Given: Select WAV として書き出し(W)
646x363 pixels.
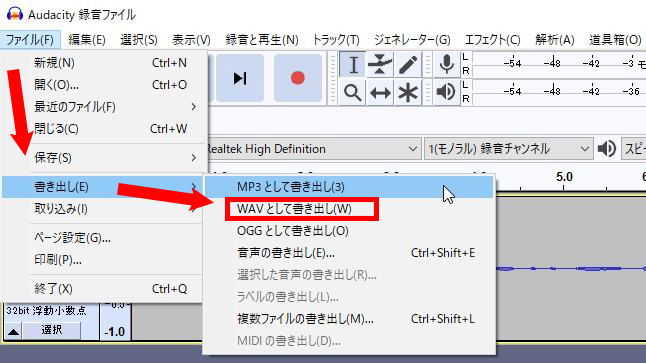Looking at the screenshot, I should click(x=349, y=209).
